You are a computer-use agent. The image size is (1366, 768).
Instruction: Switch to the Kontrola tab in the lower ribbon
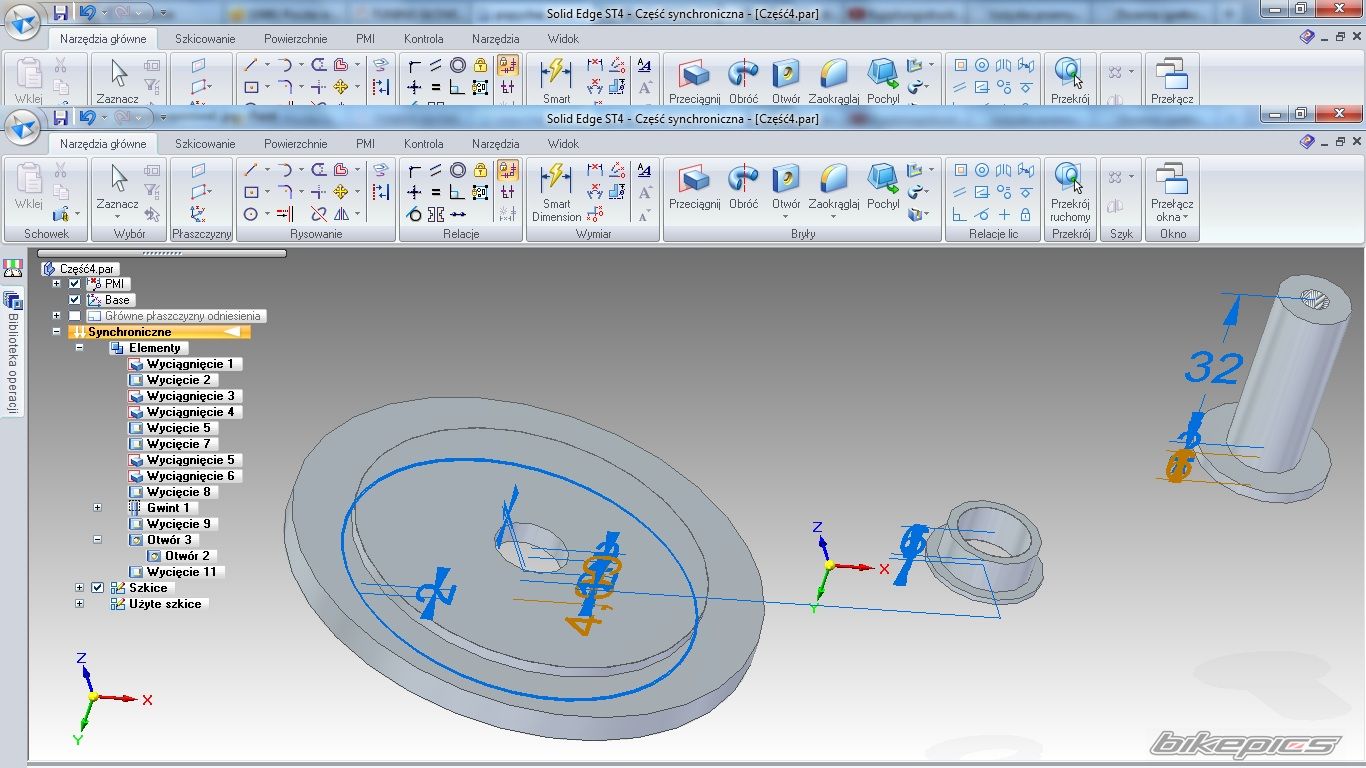click(424, 144)
